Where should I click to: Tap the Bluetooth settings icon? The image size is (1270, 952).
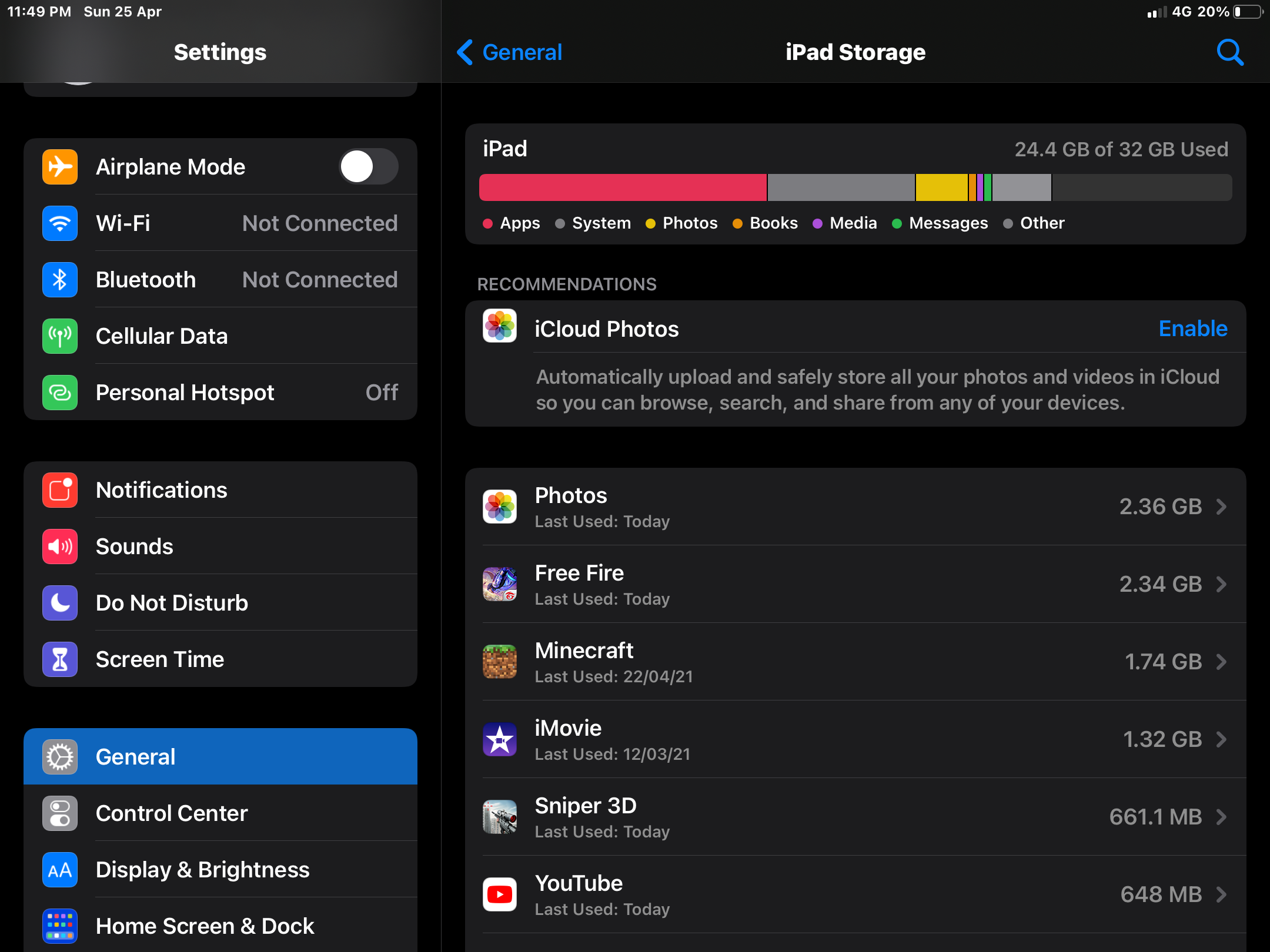pyautogui.click(x=60, y=280)
